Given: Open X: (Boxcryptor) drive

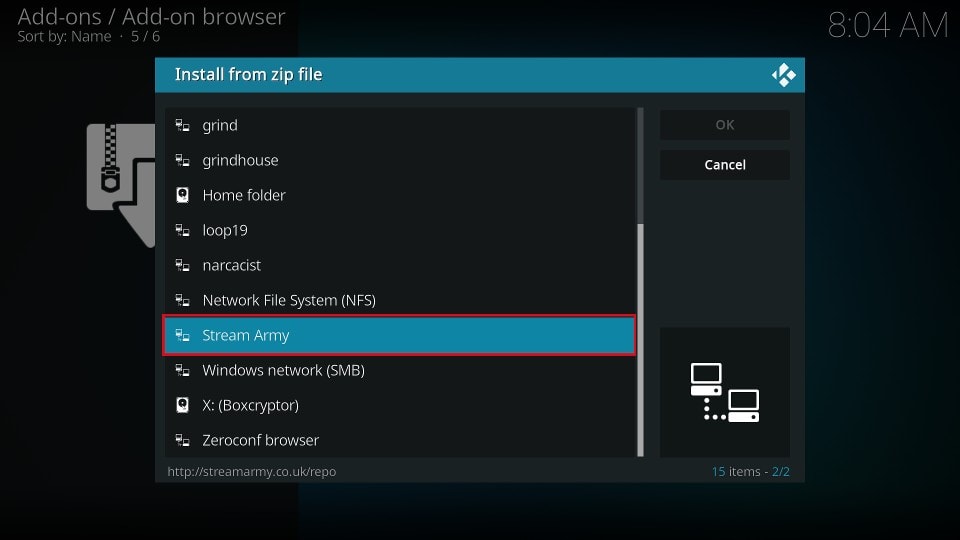Looking at the screenshot, I should click(400, 405).
